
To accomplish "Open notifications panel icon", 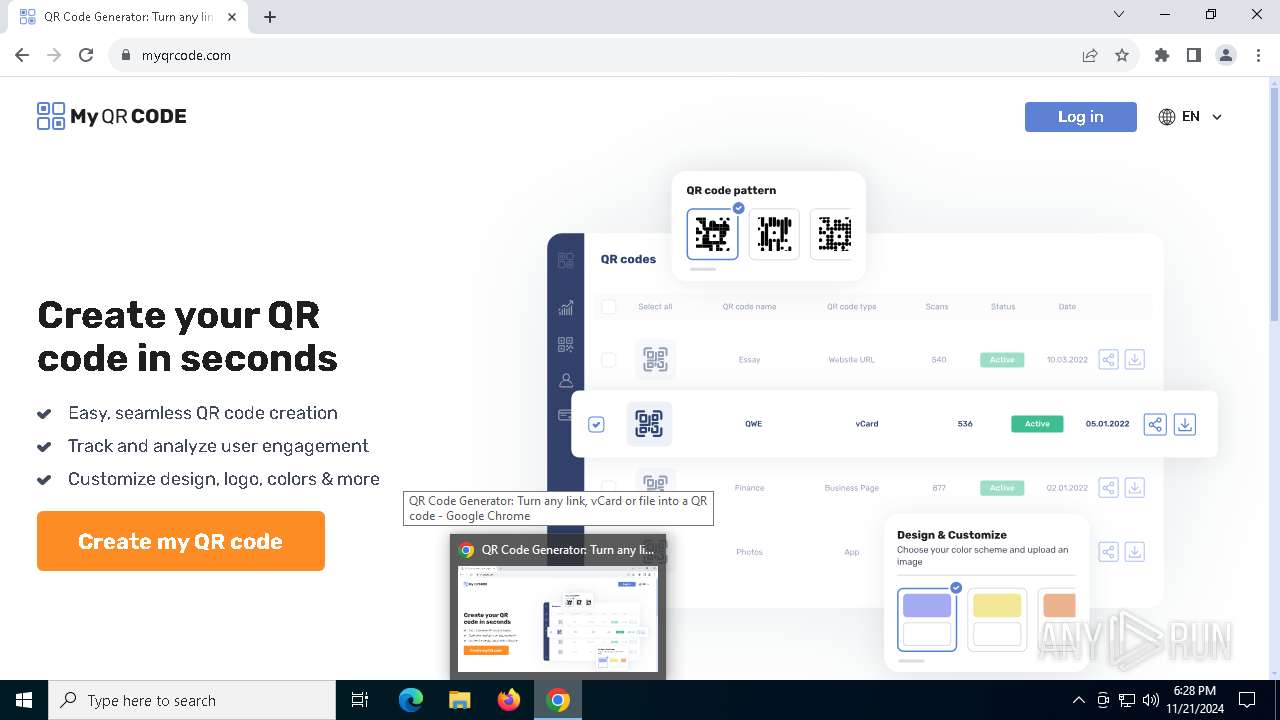I will coord(1247,700).
